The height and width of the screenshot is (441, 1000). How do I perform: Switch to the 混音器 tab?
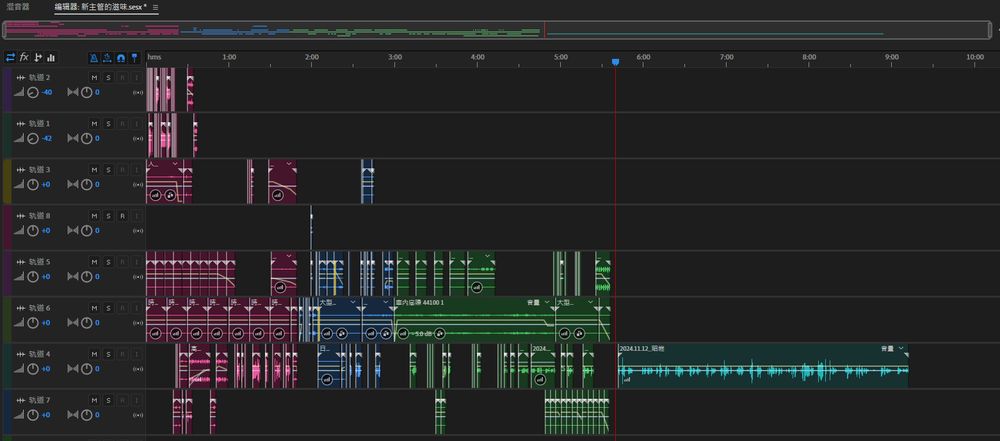pyautogui.click(x=18, y=6)
